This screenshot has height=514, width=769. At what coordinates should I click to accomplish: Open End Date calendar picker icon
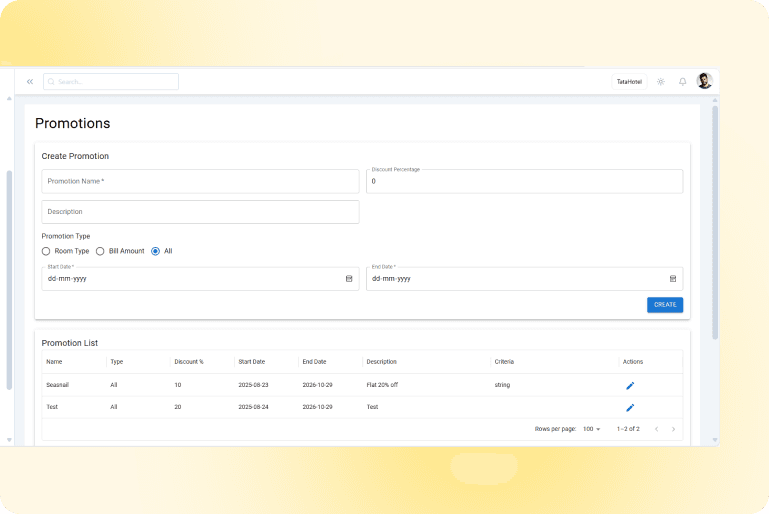673,279
